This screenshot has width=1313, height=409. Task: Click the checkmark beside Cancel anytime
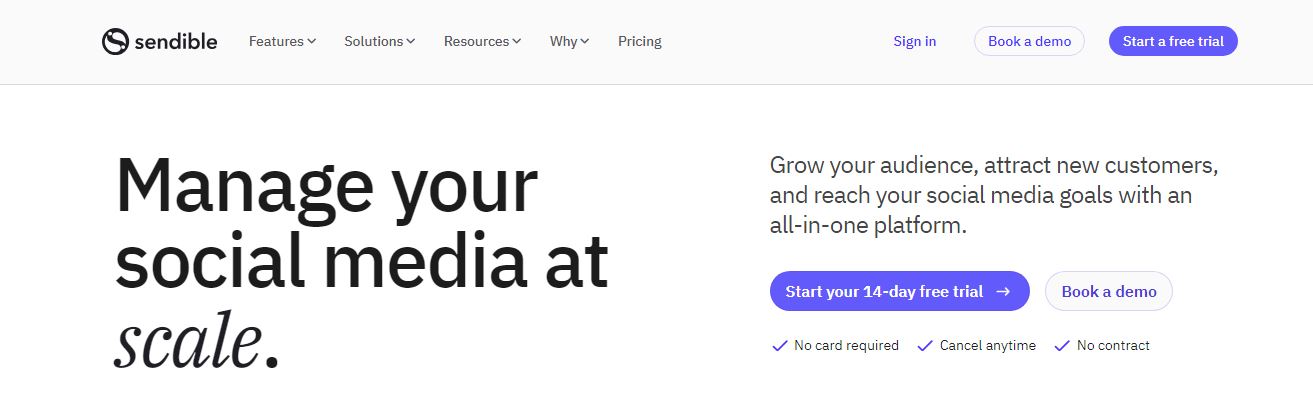point(925,346)
